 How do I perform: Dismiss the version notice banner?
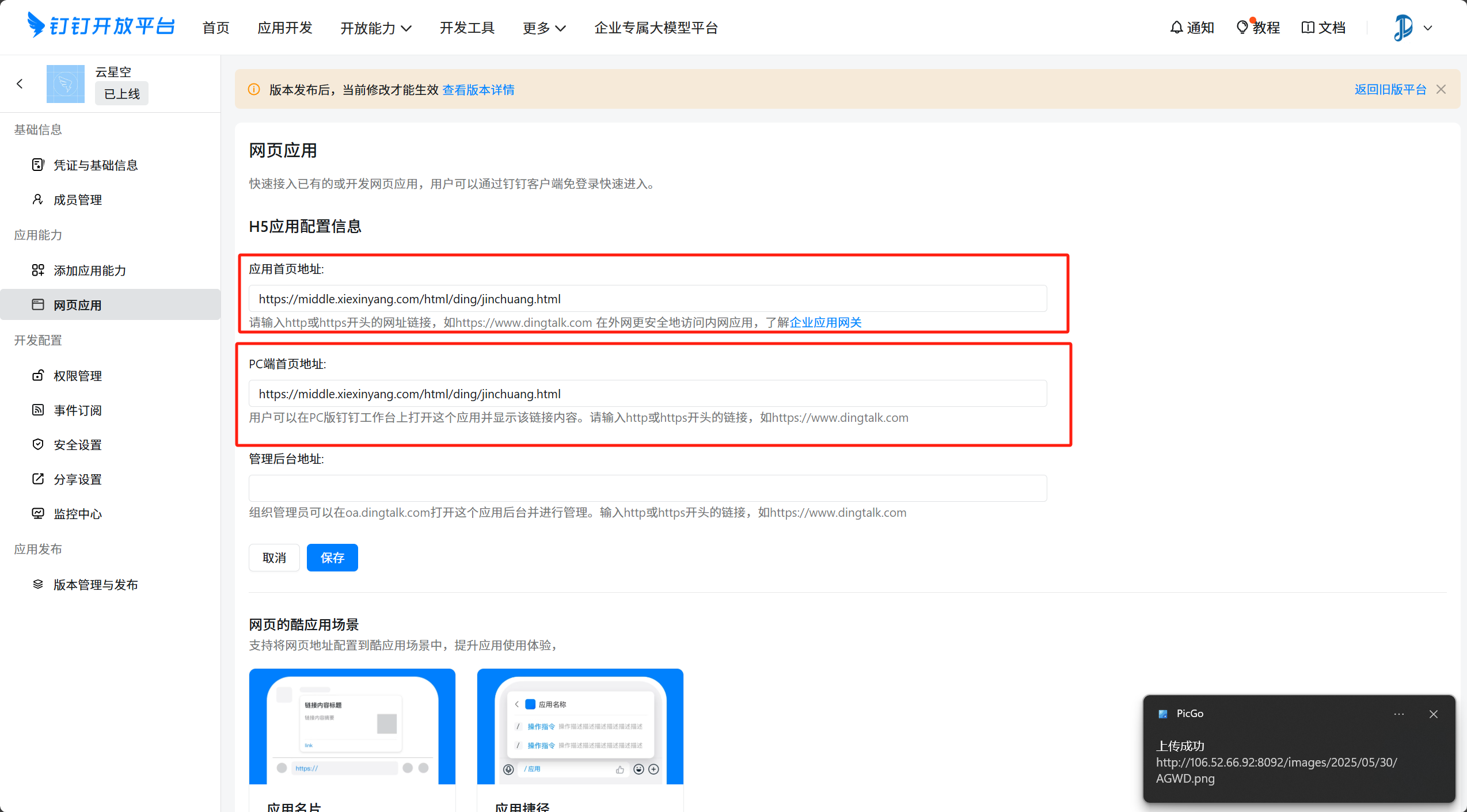pyautogui.click(x=1441, y=89)
